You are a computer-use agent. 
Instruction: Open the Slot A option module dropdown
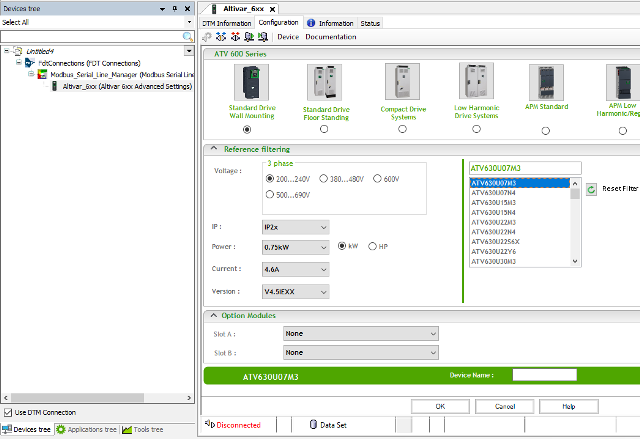click(360, 333)
